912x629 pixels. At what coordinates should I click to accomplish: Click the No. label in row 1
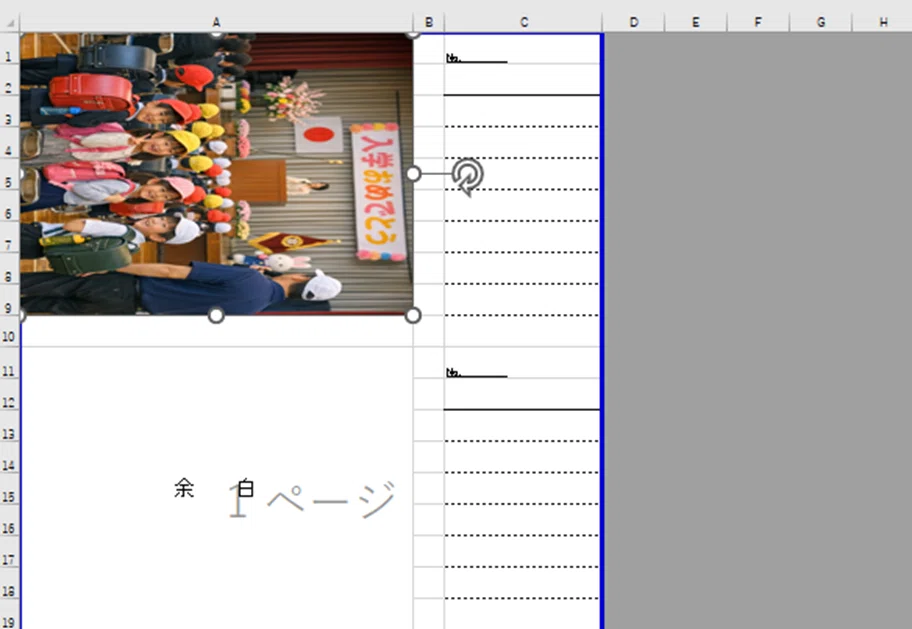tap(454, 58)
